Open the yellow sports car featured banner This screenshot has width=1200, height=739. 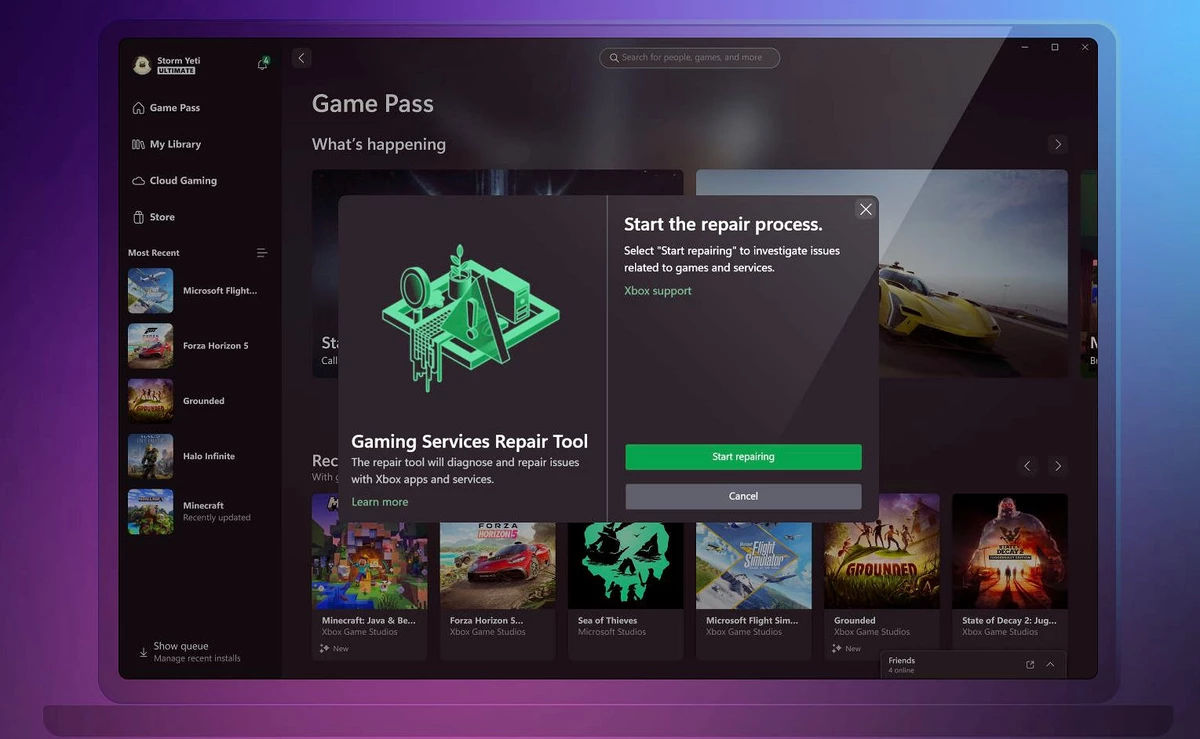click(882, 273)
